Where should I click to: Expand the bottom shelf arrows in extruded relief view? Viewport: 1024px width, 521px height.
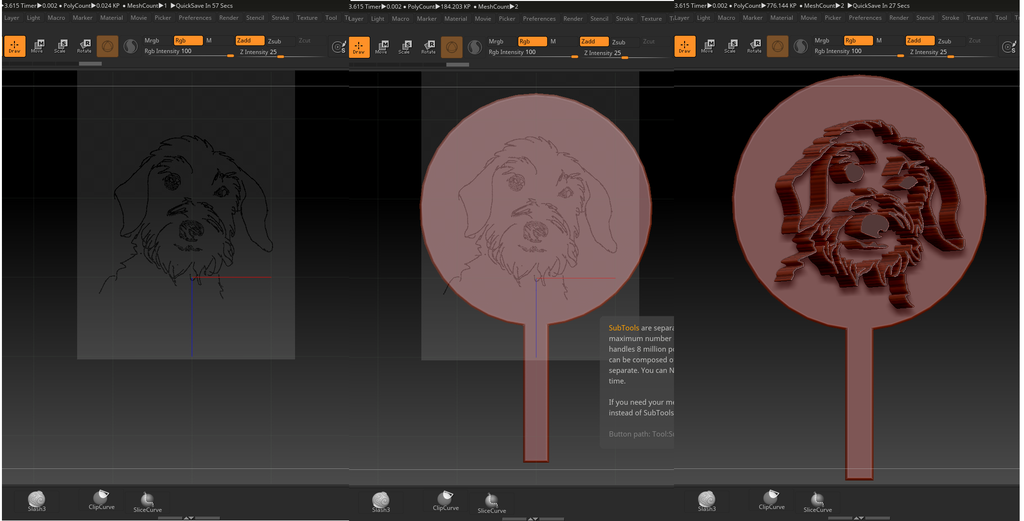[859, 518]
